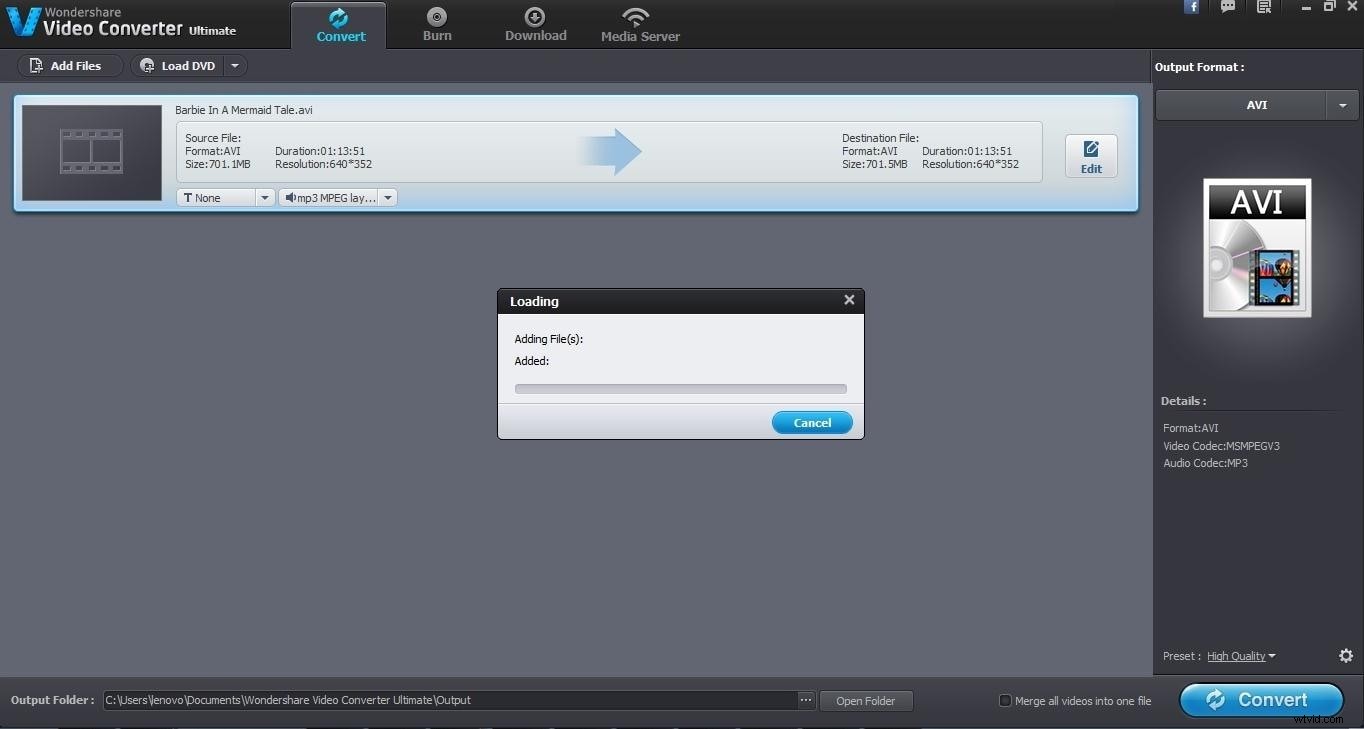The width and height of the screenshot is (1364, 729).
Task: Click the AVI format preview image
Action: click(x=1256, y=248)
